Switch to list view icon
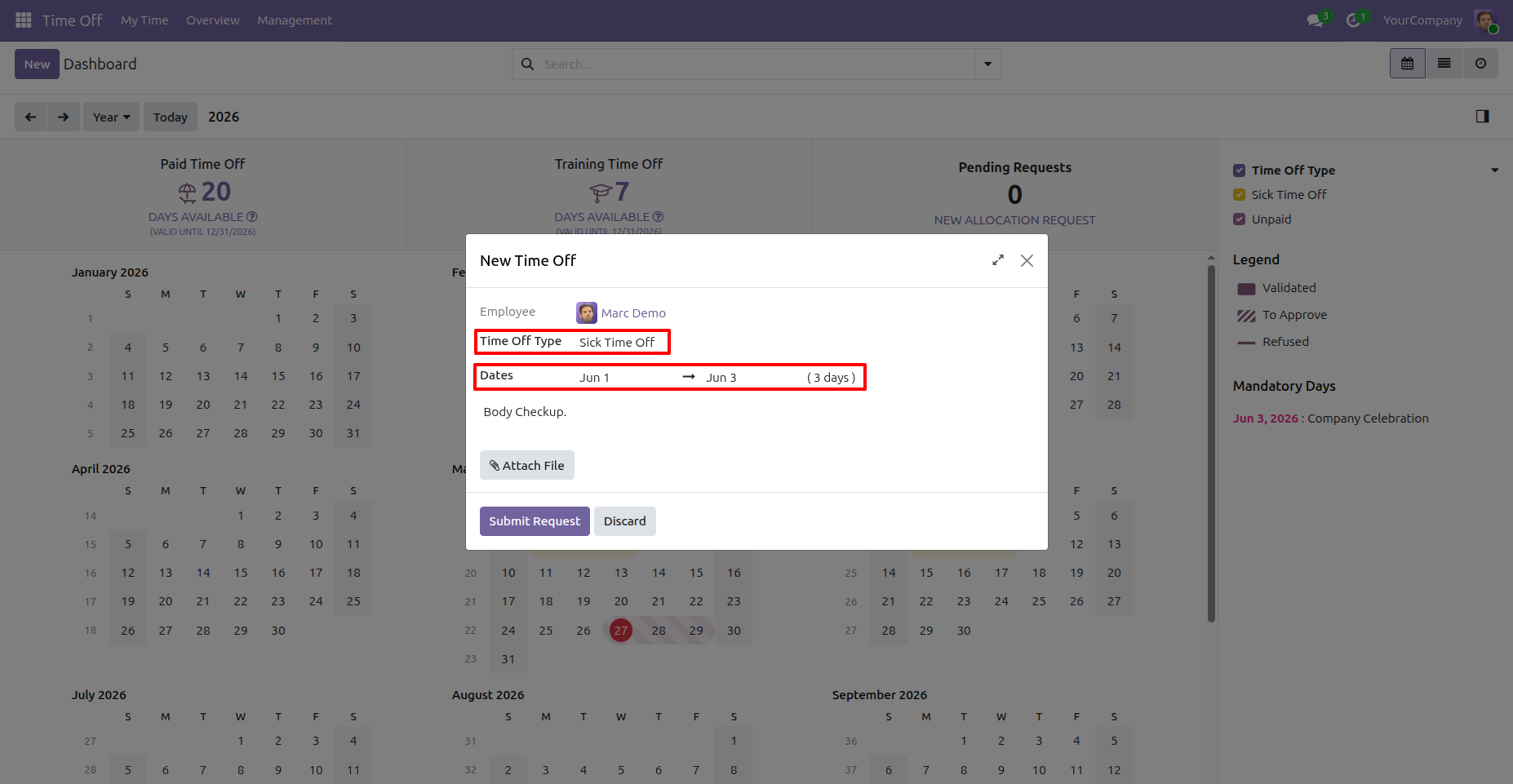 1444,64
